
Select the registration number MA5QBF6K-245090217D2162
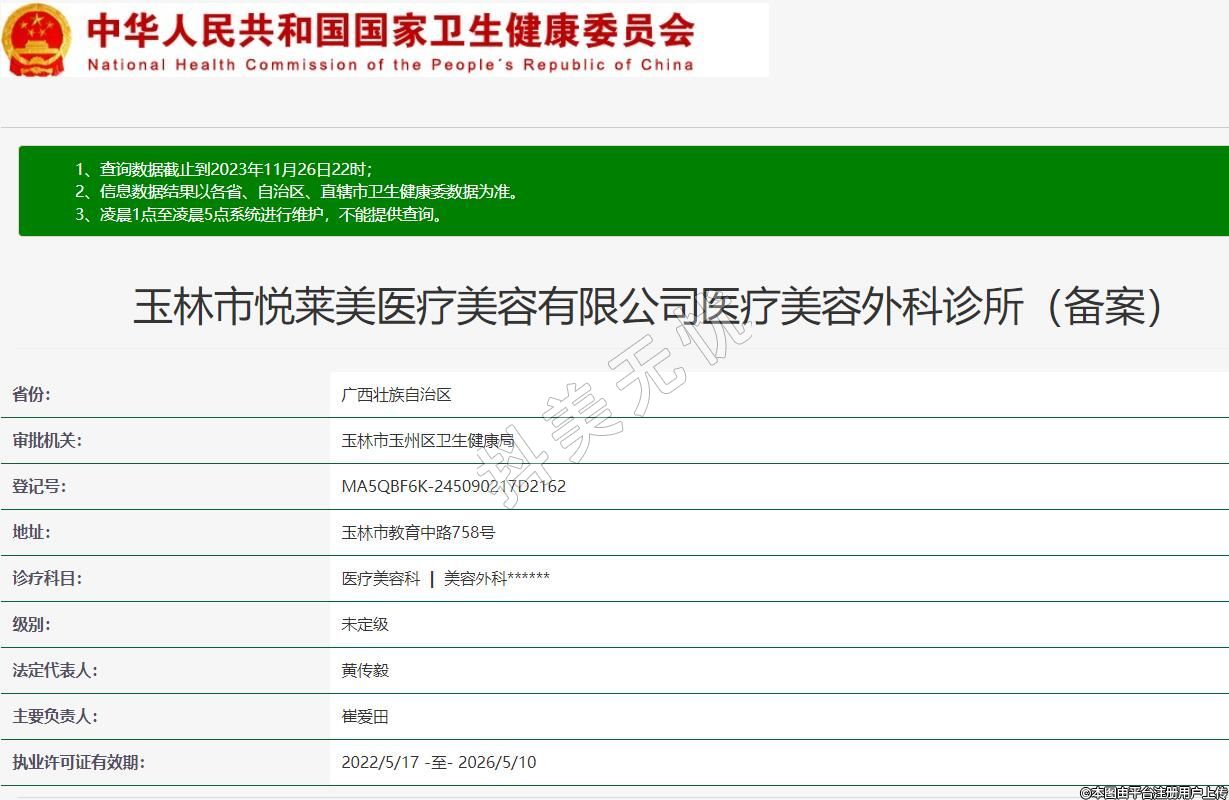[453, 486]
